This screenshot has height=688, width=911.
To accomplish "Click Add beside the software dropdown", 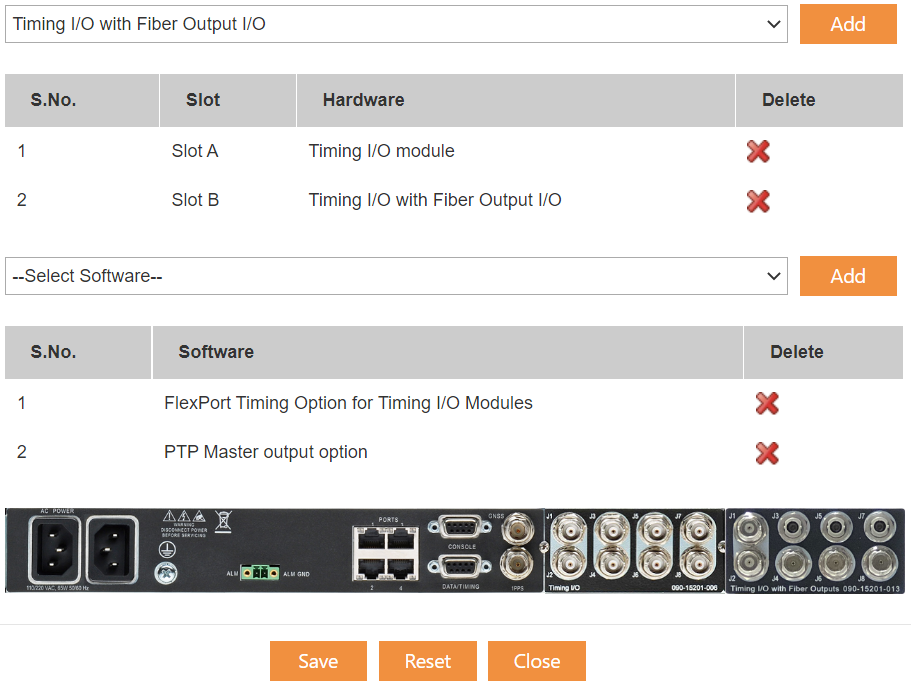I will click(848, 275).
